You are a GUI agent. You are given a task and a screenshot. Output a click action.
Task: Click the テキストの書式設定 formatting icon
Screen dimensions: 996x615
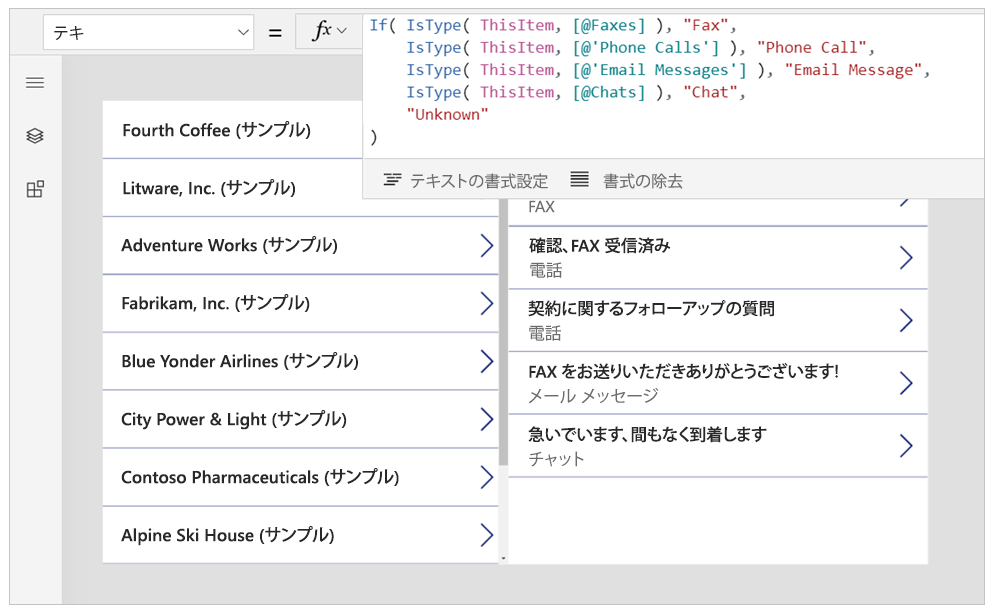pyautogui.click(x=394, y=181)
